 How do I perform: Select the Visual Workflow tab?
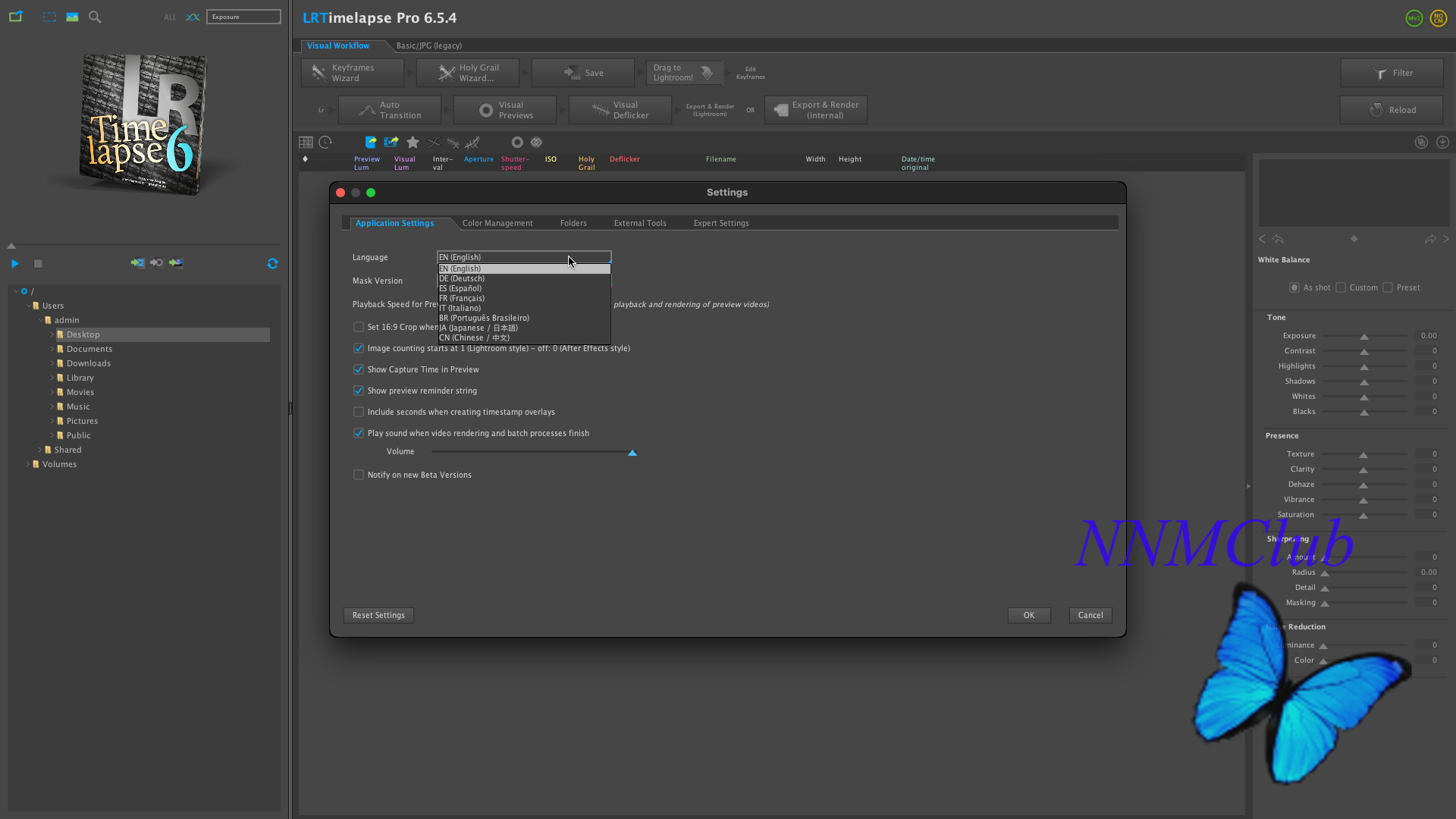[x=338, y=45]
